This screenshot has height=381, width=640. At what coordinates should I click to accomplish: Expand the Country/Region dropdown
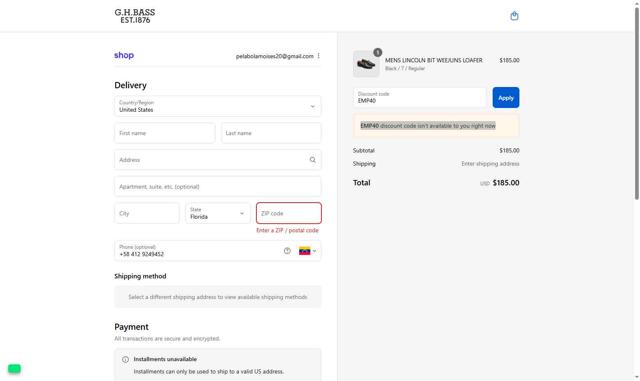218,106
